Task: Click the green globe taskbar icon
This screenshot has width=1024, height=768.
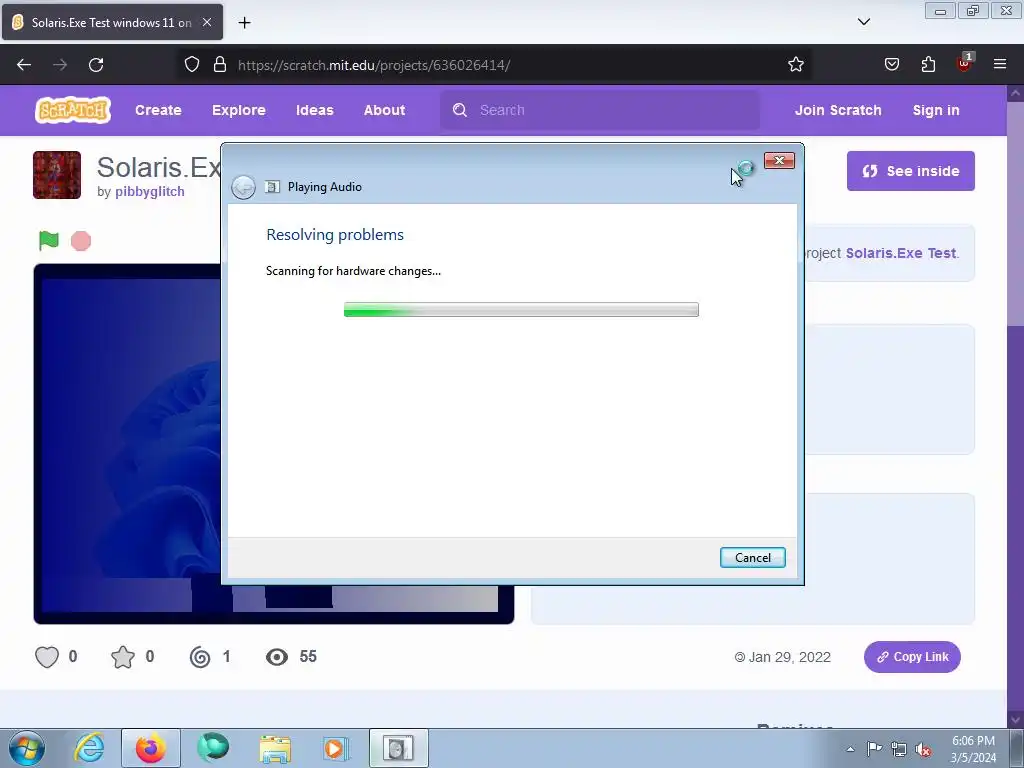Action: [214, 747]
